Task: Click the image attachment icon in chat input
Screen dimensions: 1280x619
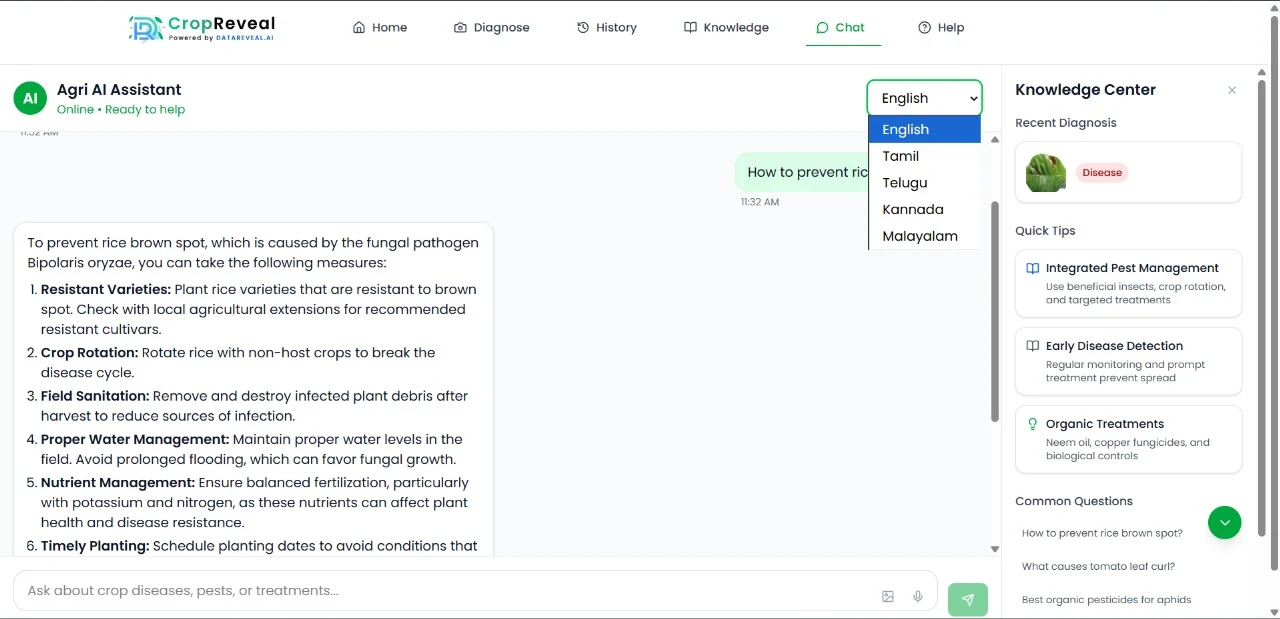Action: [x=887, y=595]
